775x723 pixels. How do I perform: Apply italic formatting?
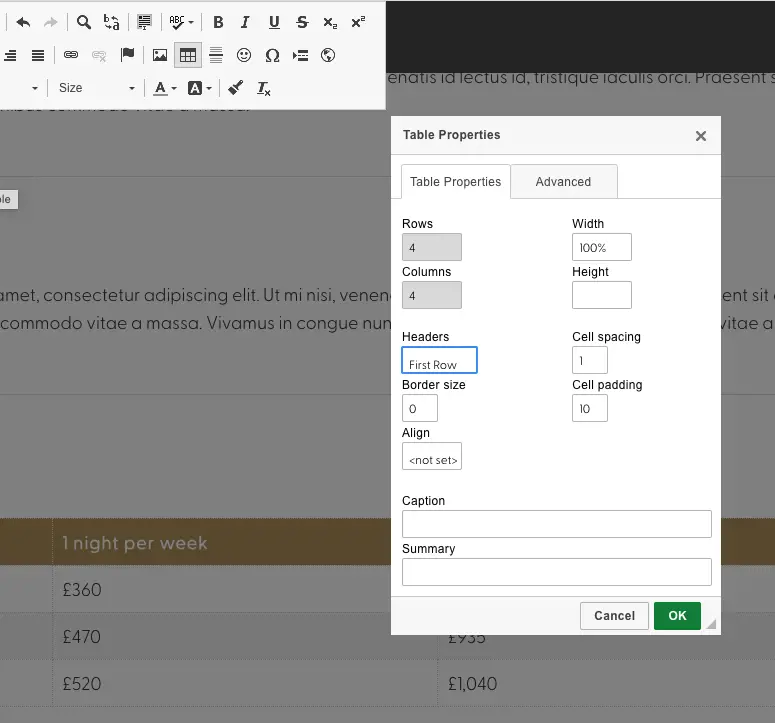point(245,22)
